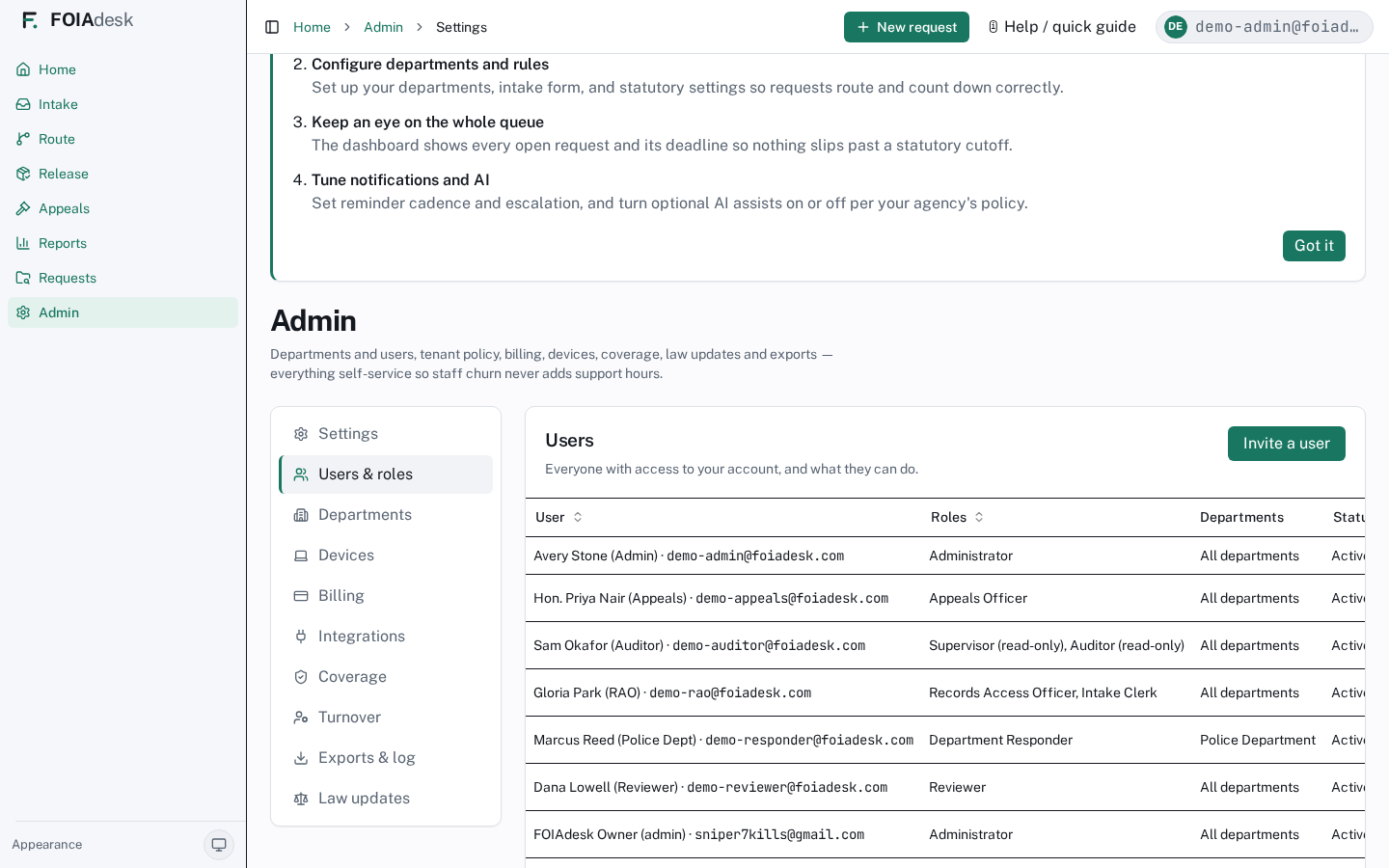1389x868 pixels.
Task: Click the Admin breadcrumb link
Action: [x=383, y=27]
